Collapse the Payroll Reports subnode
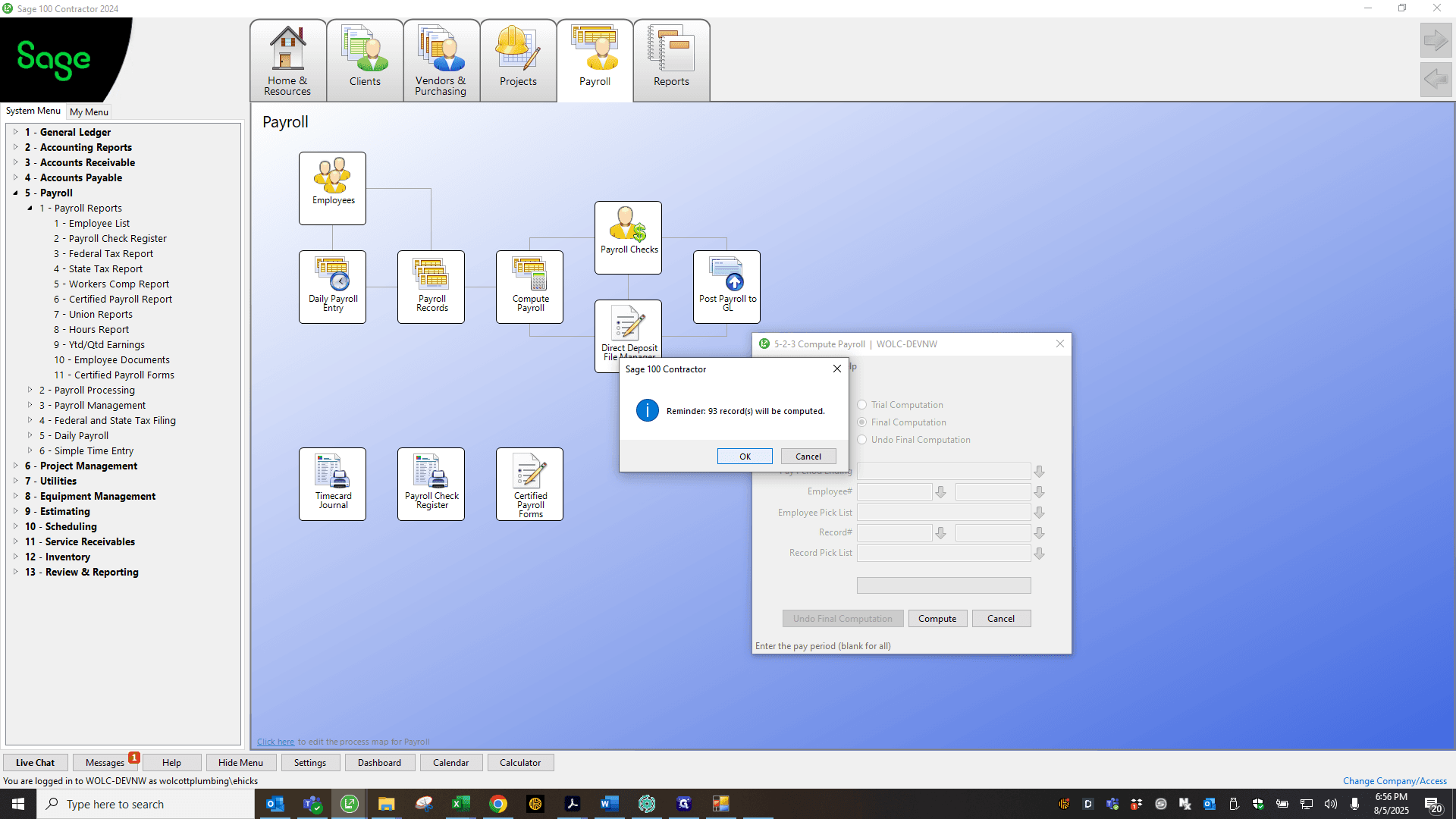This screenshot has width=1456, height=819. tap(30, 208)
